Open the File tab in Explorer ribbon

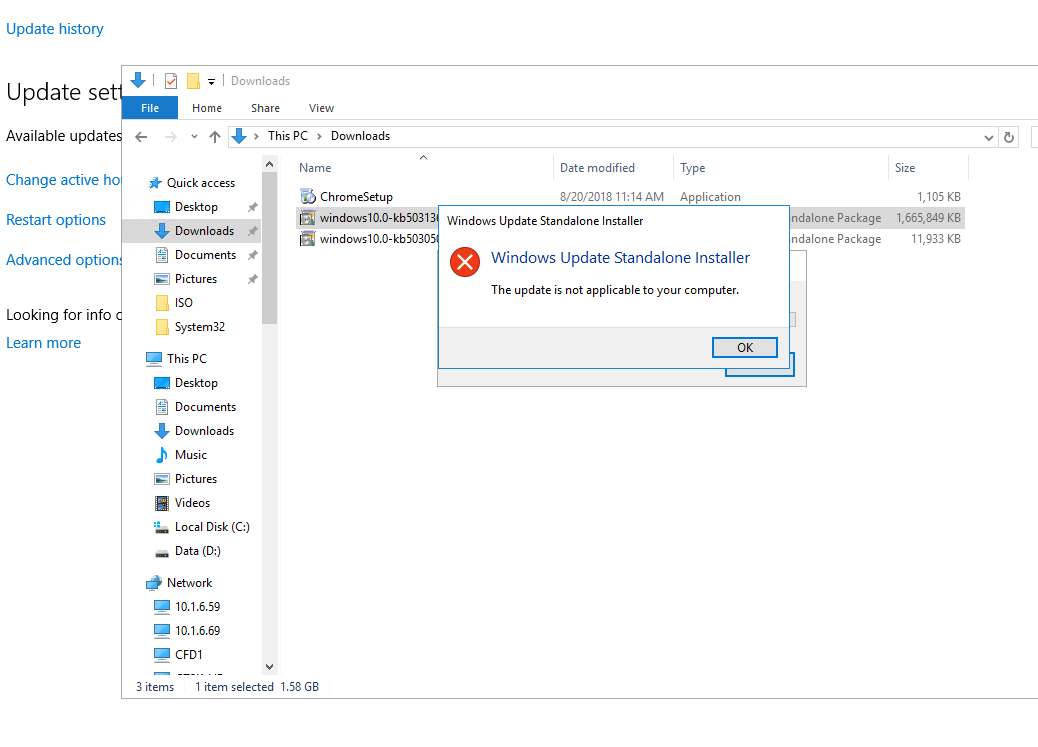point(150,108)
